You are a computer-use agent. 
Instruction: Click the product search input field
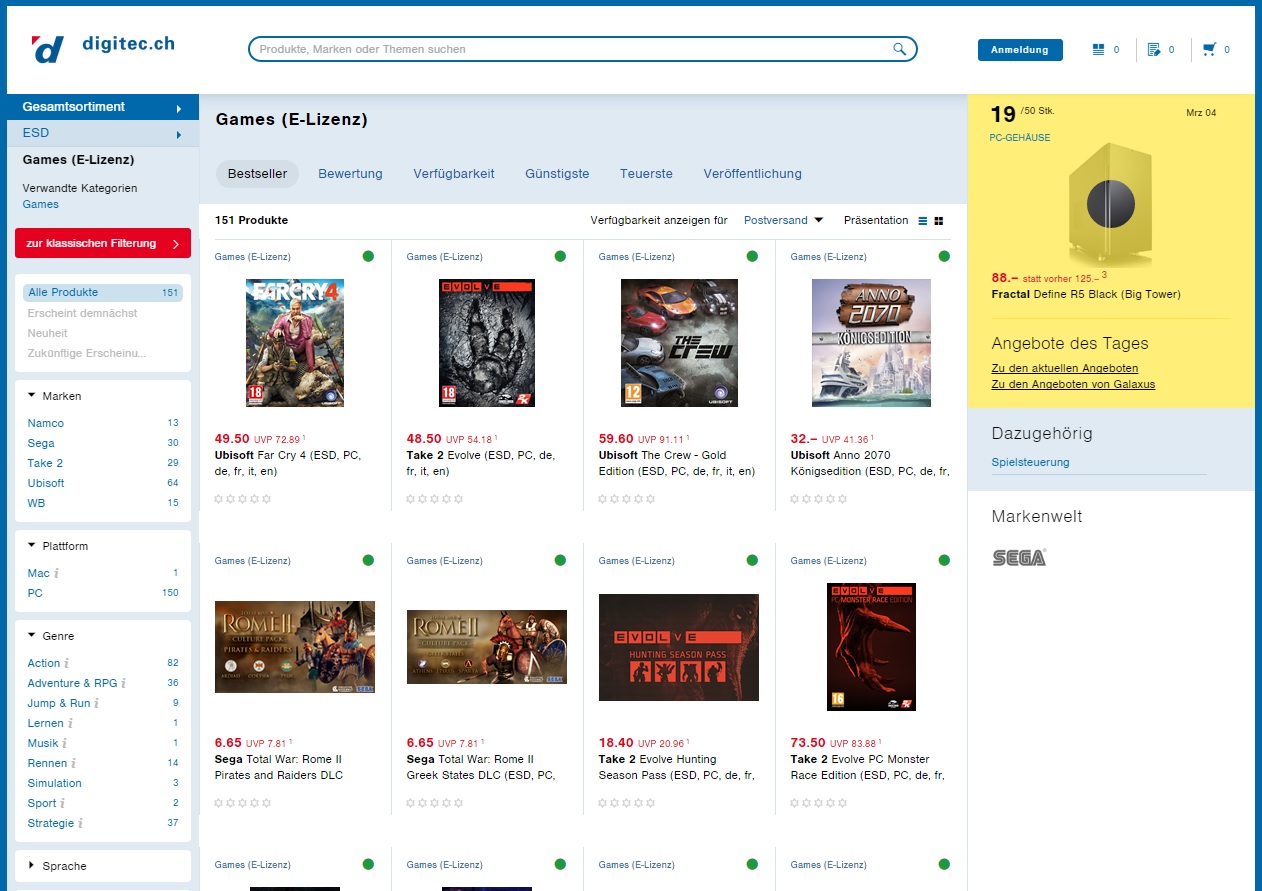point(570,49)
